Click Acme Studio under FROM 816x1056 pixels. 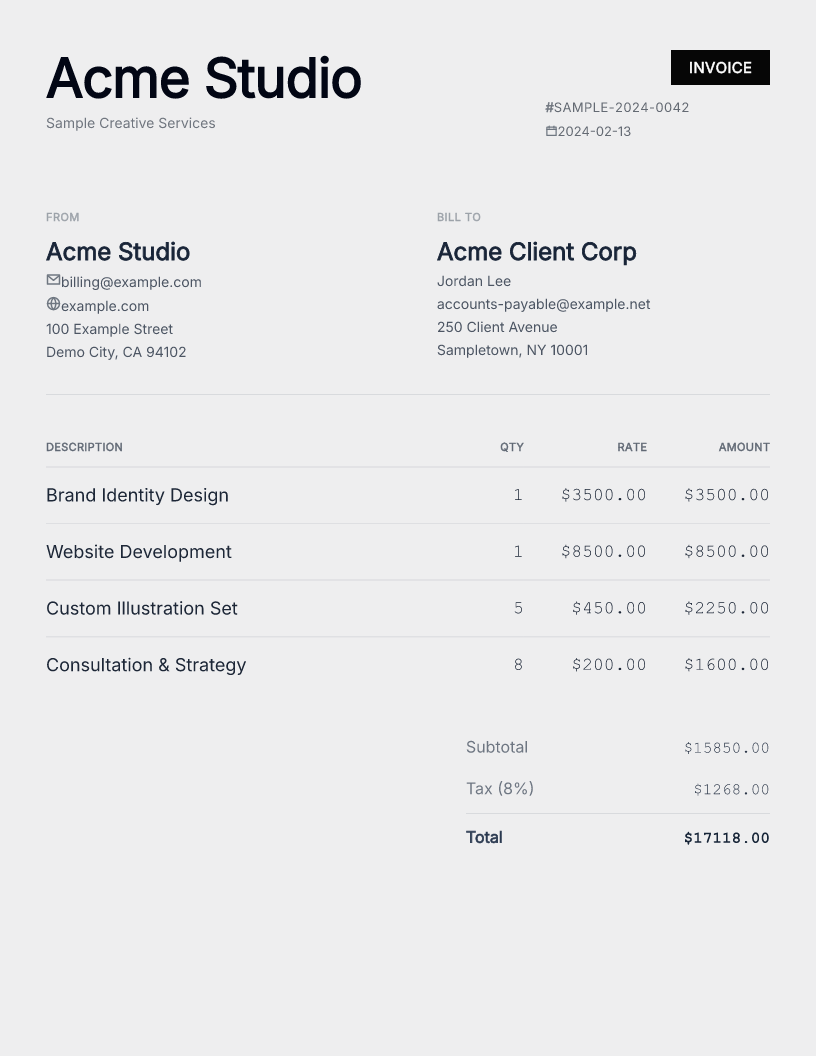pyautogui.click(x=118, y=252)
